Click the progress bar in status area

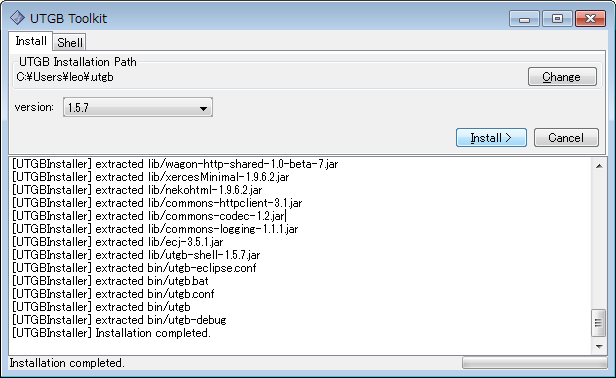coord(534,363)
